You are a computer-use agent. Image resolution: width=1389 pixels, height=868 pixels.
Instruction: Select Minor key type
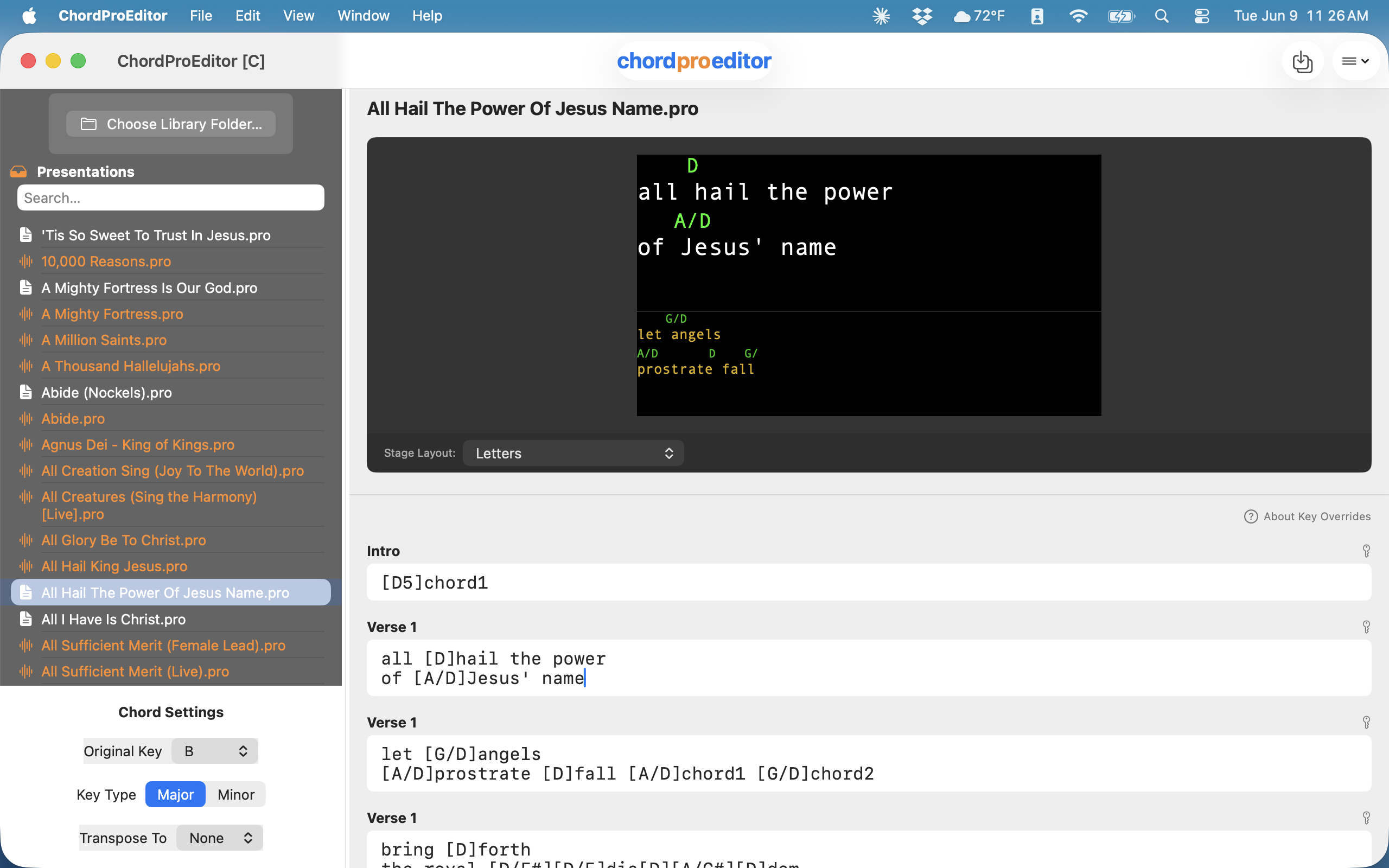235,795
